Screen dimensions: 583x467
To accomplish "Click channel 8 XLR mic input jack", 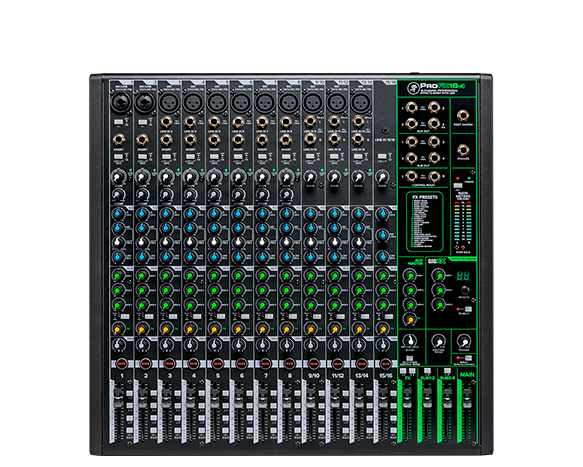I will pyautogui.click(x=289, y=102).
